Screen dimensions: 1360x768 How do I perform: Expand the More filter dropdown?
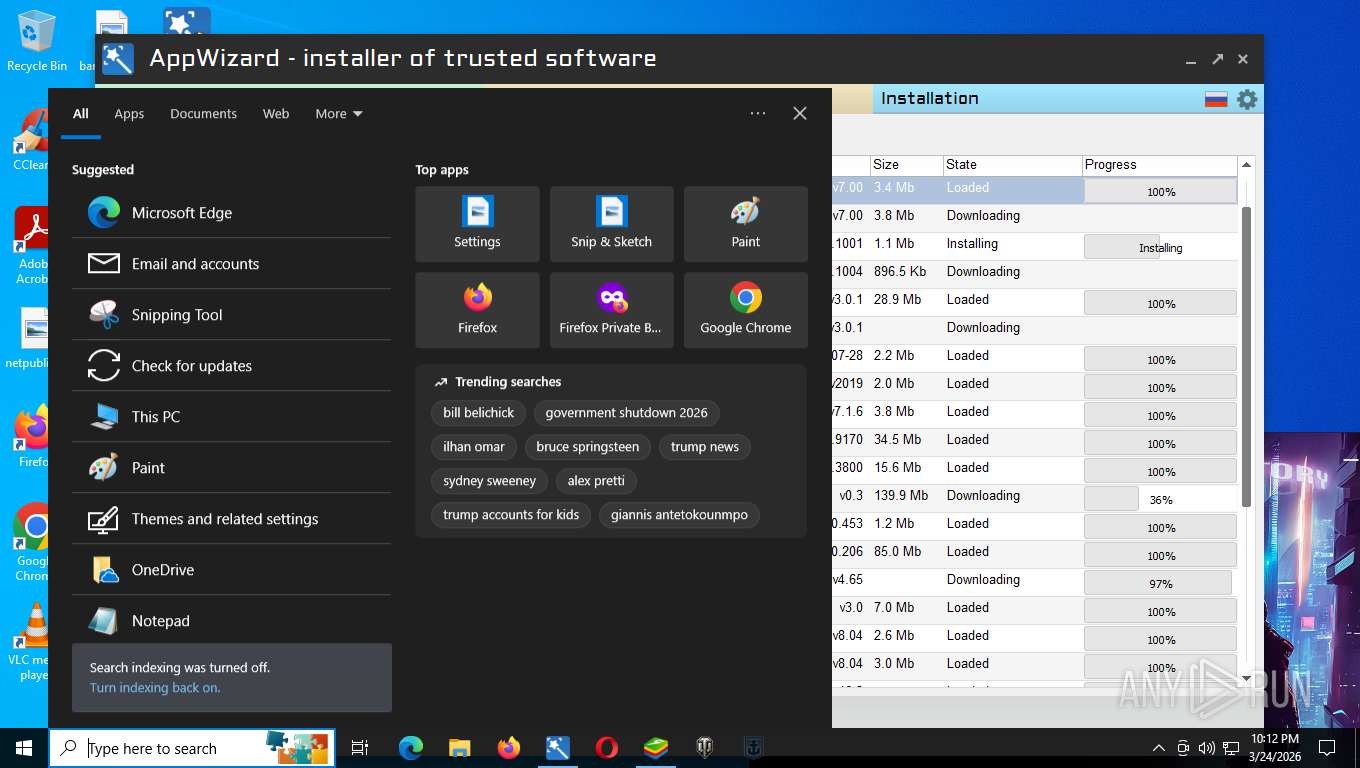coord(339,114)
